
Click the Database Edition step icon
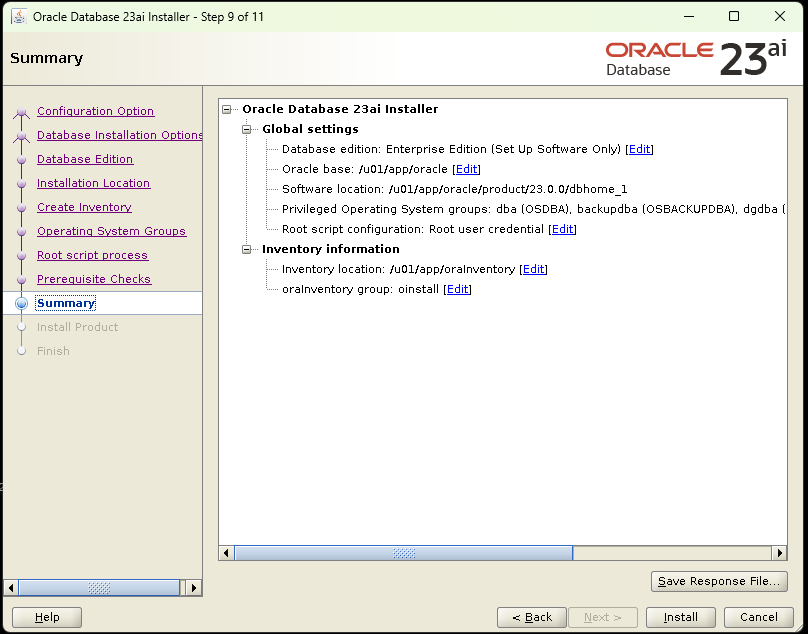(x=22, y=159)
